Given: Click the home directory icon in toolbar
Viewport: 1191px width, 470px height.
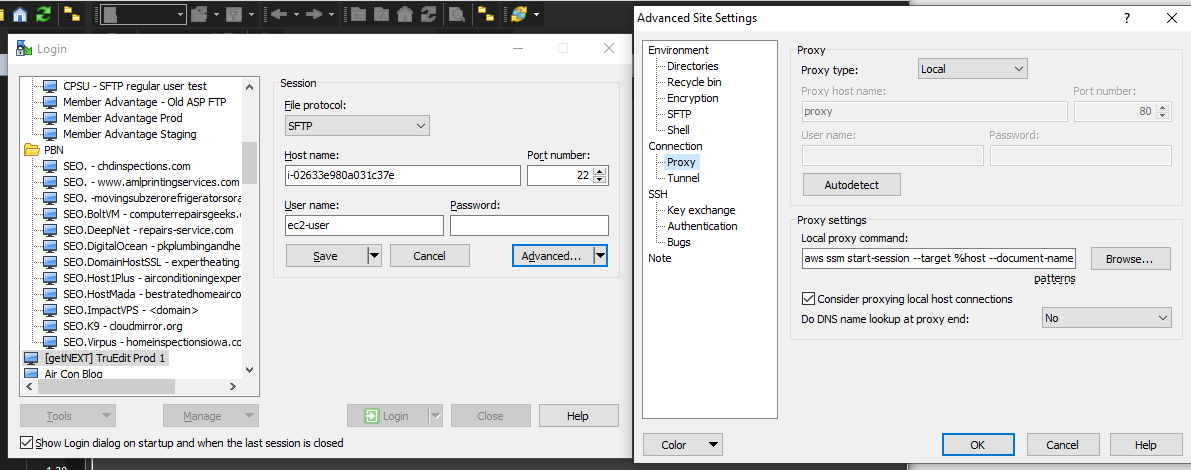Looking at the screenshot, I should [20, 14].
